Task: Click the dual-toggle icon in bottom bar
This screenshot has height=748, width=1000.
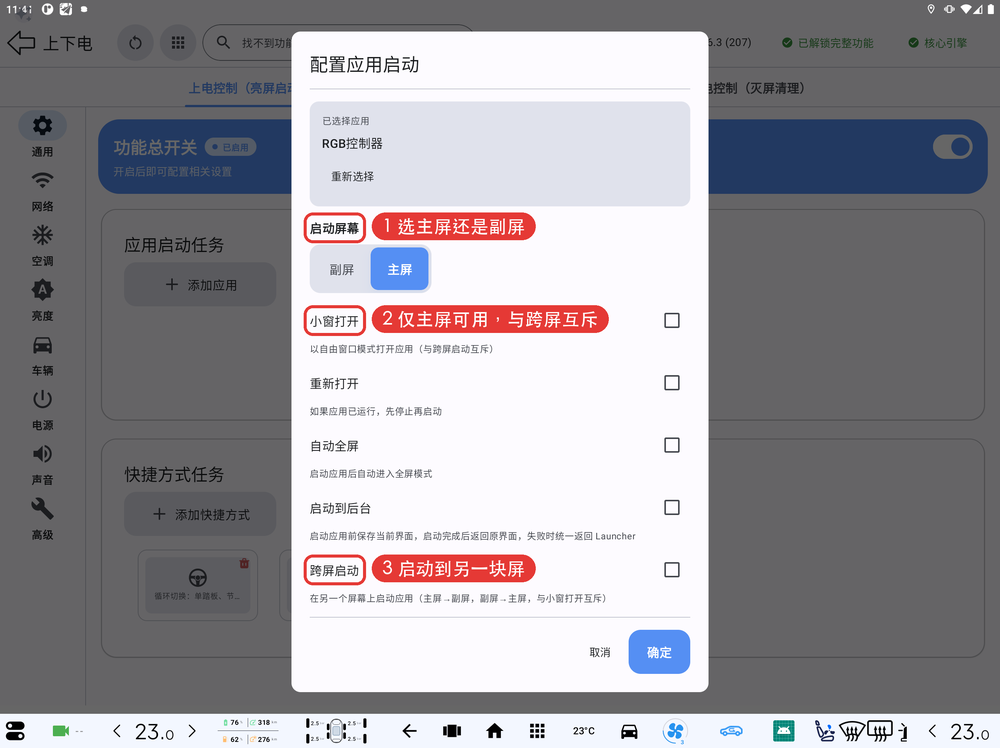Action: click(15, 731)
